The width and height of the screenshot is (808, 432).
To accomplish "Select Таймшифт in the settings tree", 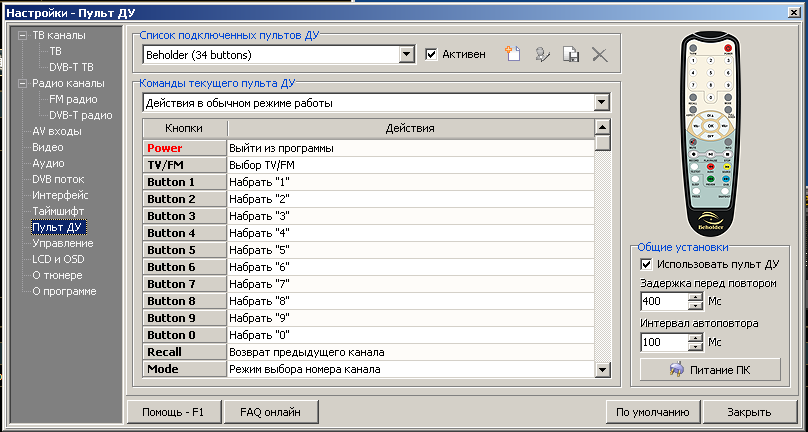I will click(x=57, y=211).
